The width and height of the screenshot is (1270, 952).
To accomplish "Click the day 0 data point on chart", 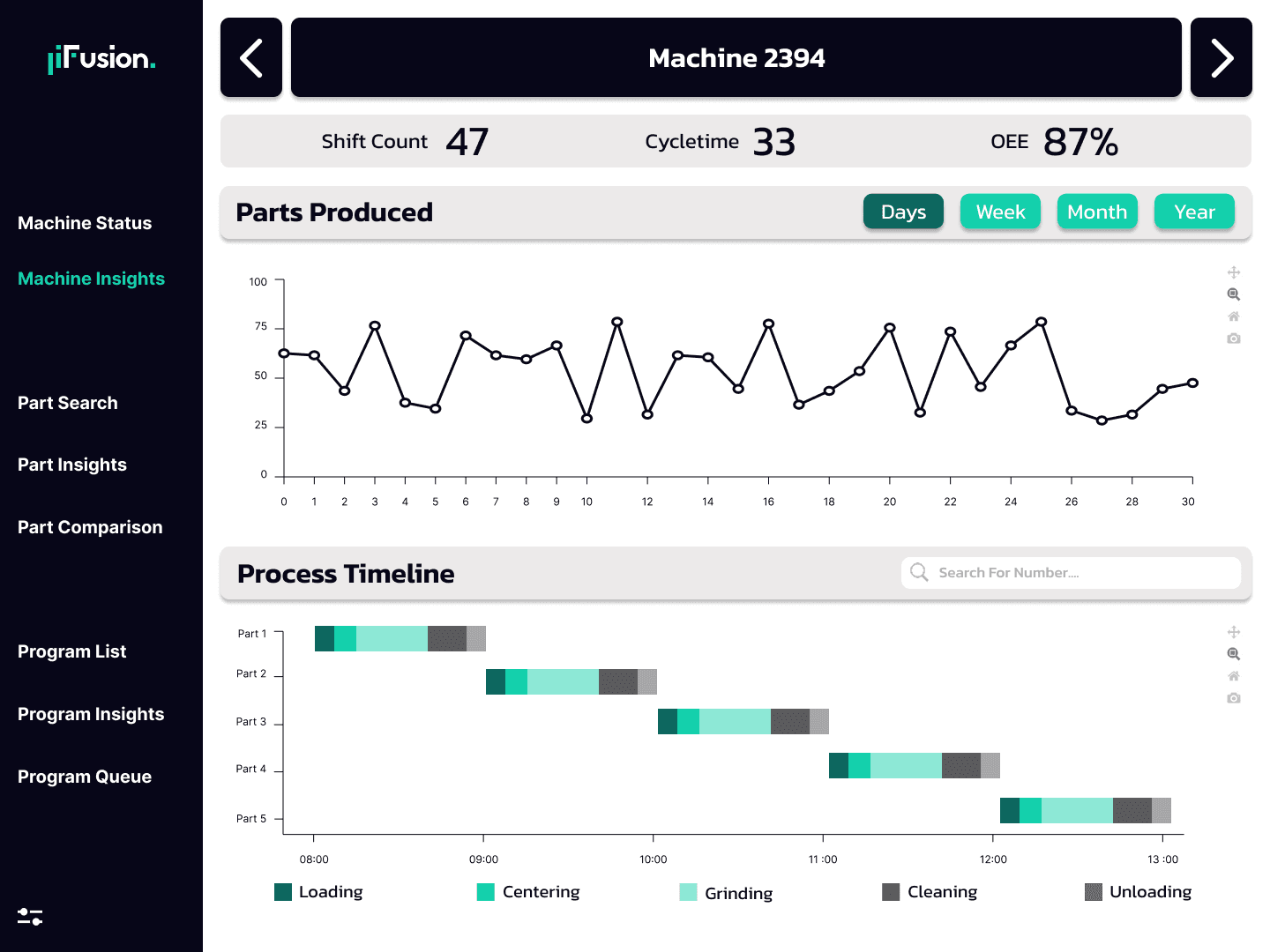I will pyautogui.click(x=284, y=353).
